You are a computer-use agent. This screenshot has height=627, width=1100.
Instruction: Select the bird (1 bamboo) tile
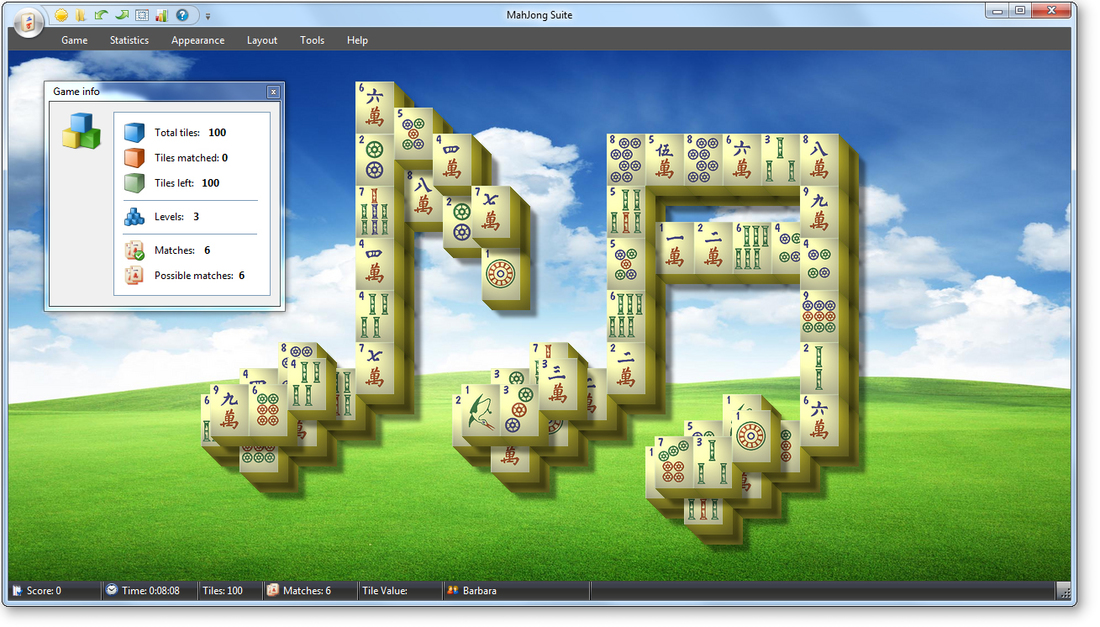(x=481, y=410)
